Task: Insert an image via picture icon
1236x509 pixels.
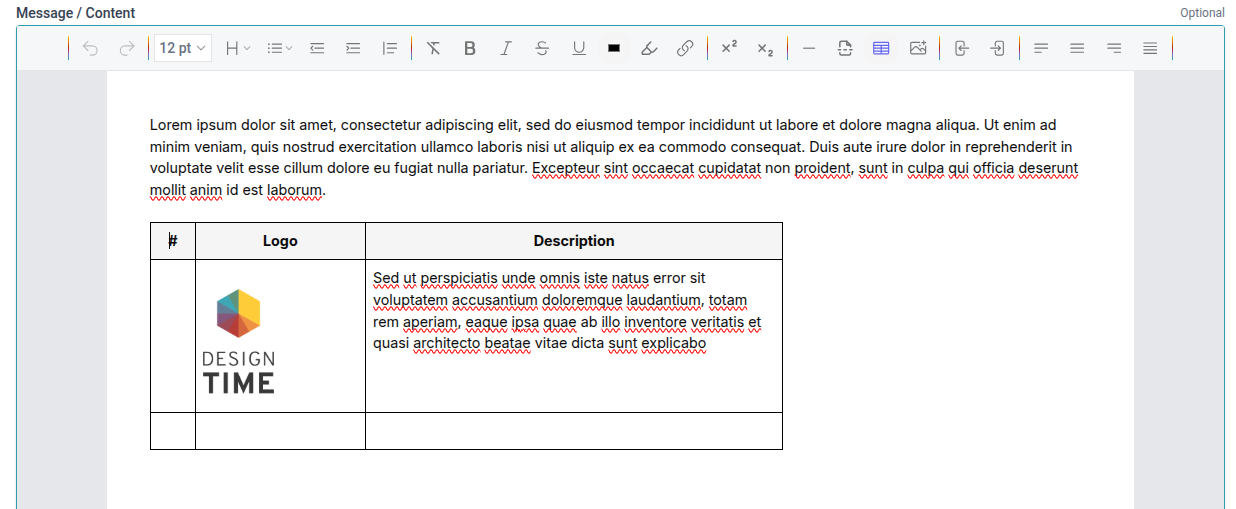Action: [918, 48]
